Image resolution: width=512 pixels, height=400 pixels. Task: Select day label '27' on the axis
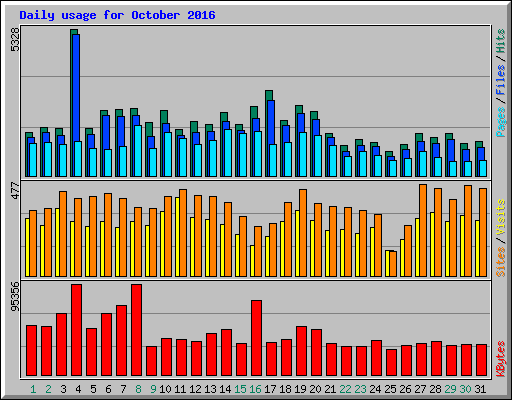tap(420, 389)
